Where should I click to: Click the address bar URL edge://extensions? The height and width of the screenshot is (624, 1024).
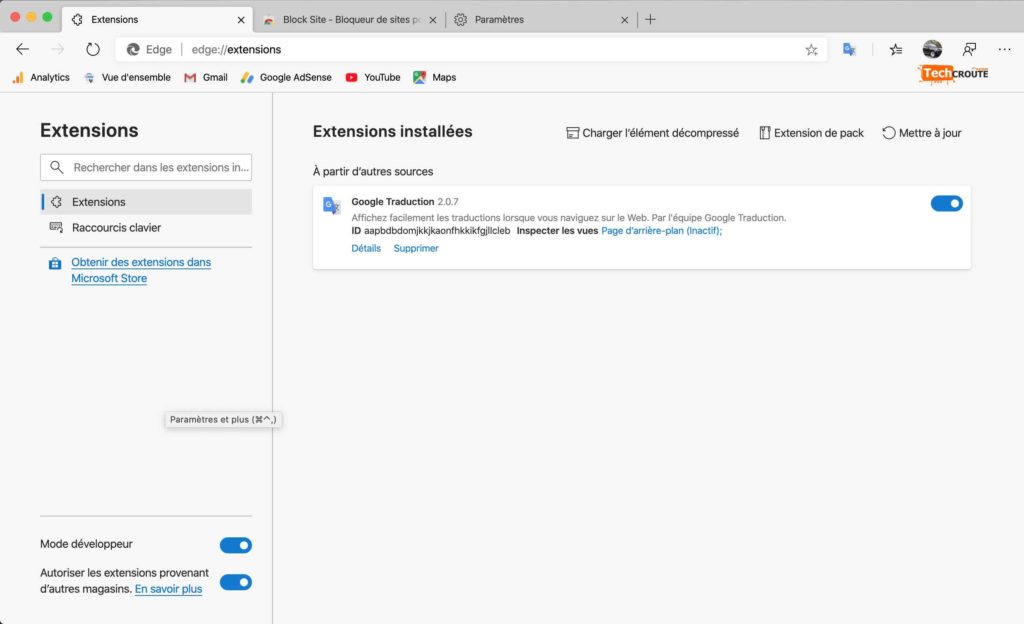click(x=236, y=50)
